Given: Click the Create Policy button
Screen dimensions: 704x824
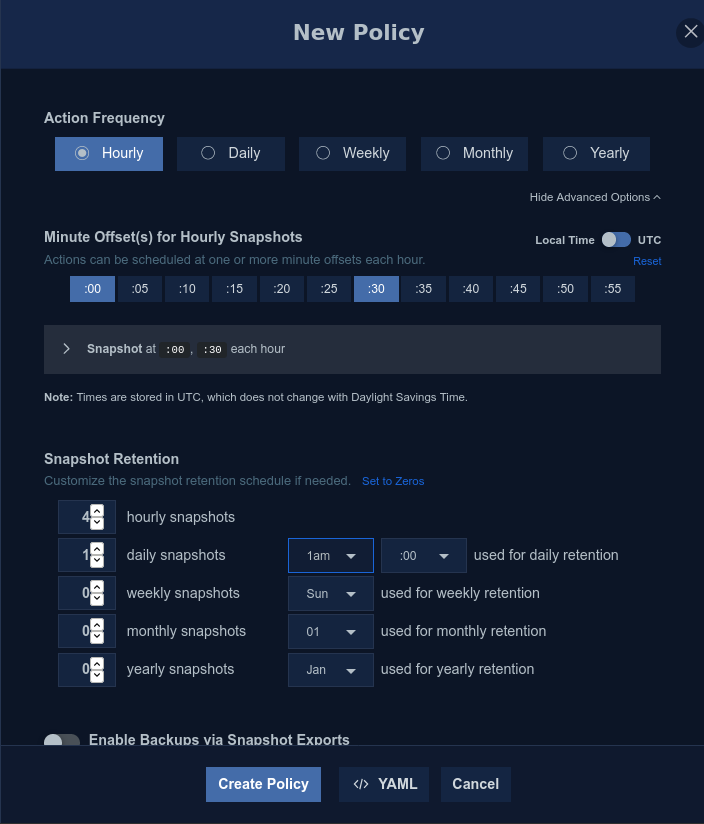Looking at the screenshot, I should tap(263, 784).
